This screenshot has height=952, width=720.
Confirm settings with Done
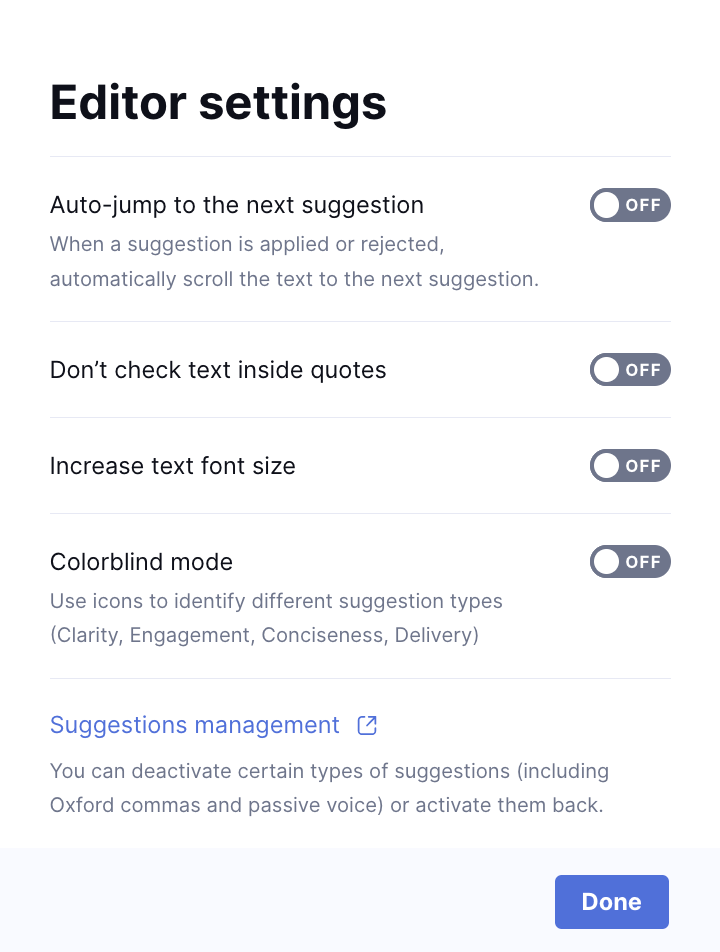click(611, 901)
